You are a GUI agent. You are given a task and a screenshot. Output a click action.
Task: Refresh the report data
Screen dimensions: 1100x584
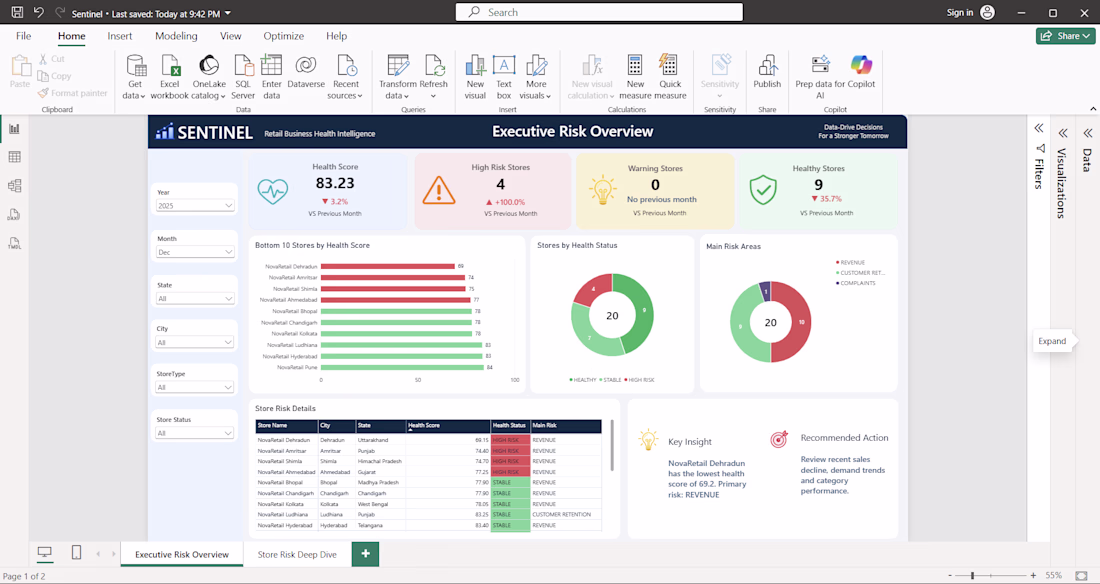pos(434,77)
